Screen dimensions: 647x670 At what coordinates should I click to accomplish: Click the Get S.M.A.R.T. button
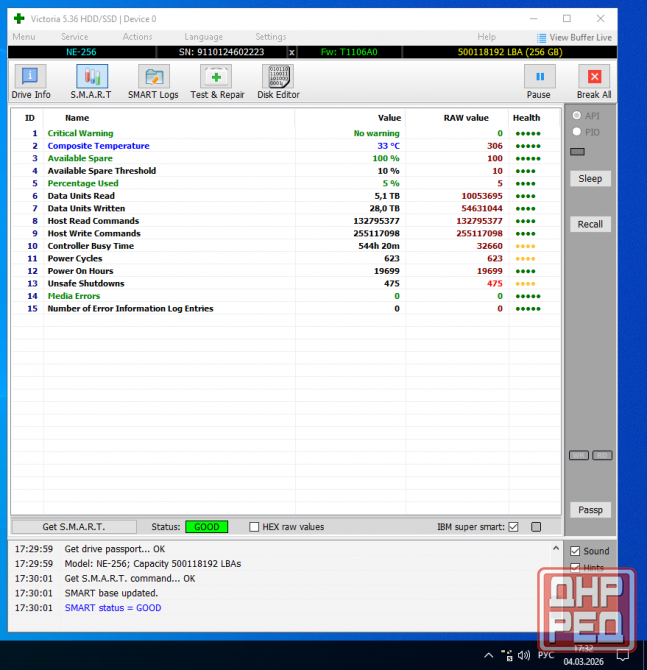pyautogui.click(x=74, y=527)
